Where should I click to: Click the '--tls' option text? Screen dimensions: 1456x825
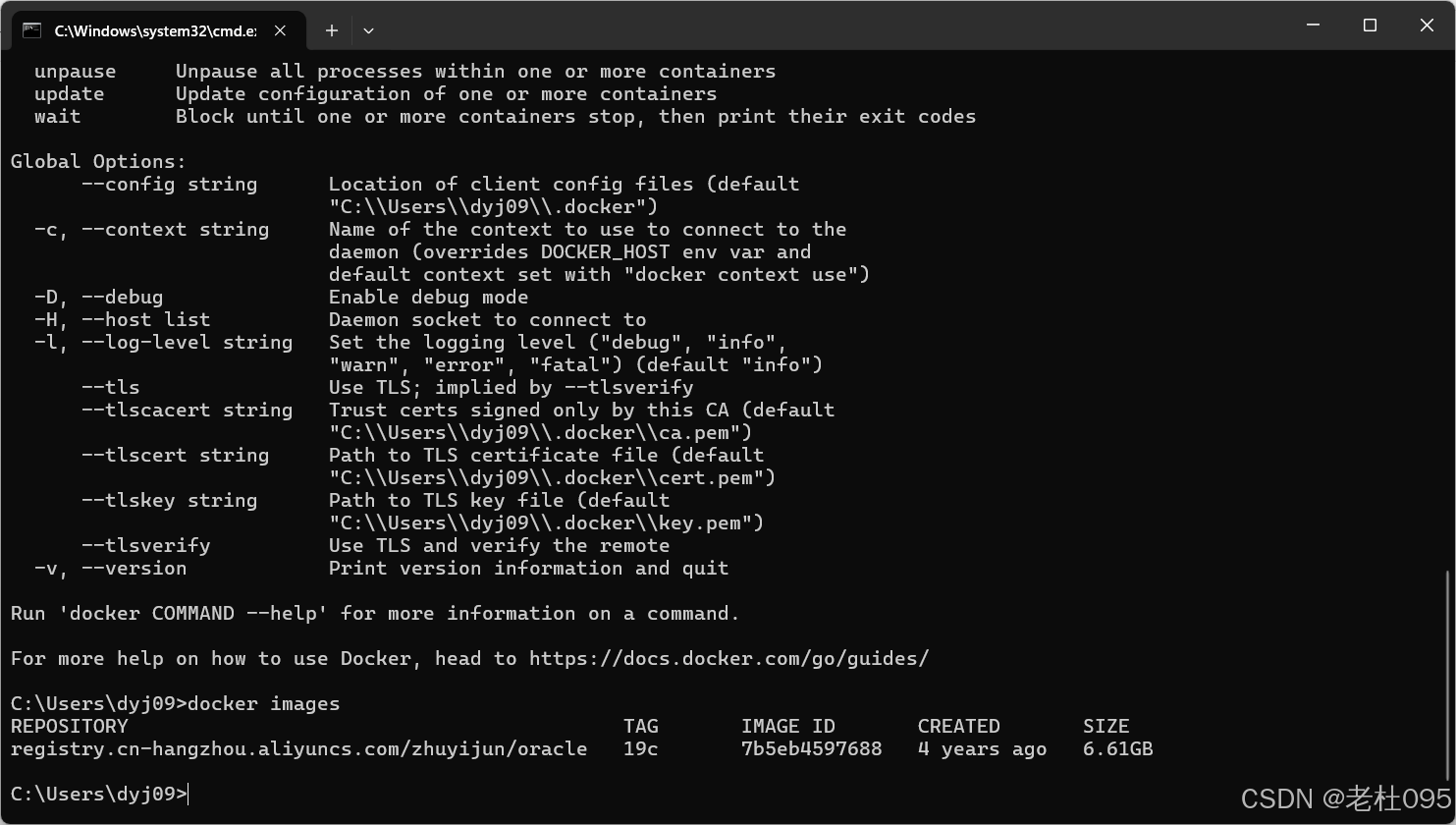tap(110, 387)
